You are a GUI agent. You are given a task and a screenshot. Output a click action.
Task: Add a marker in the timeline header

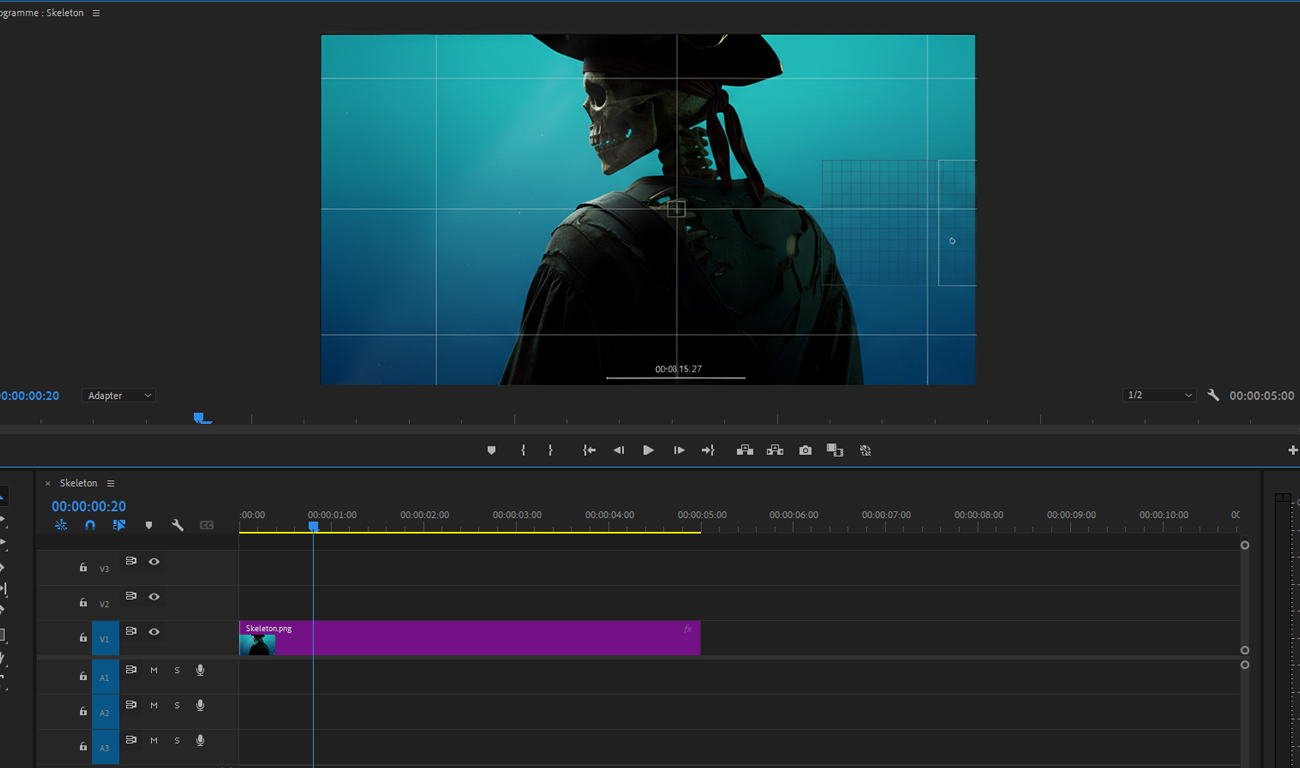[149, 525]
